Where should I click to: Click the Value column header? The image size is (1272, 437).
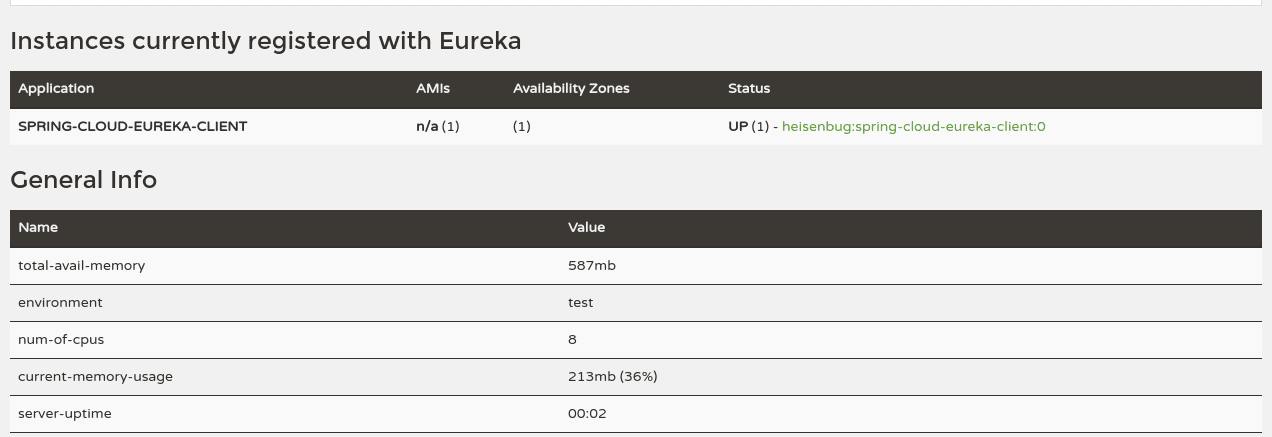(586, 228)
